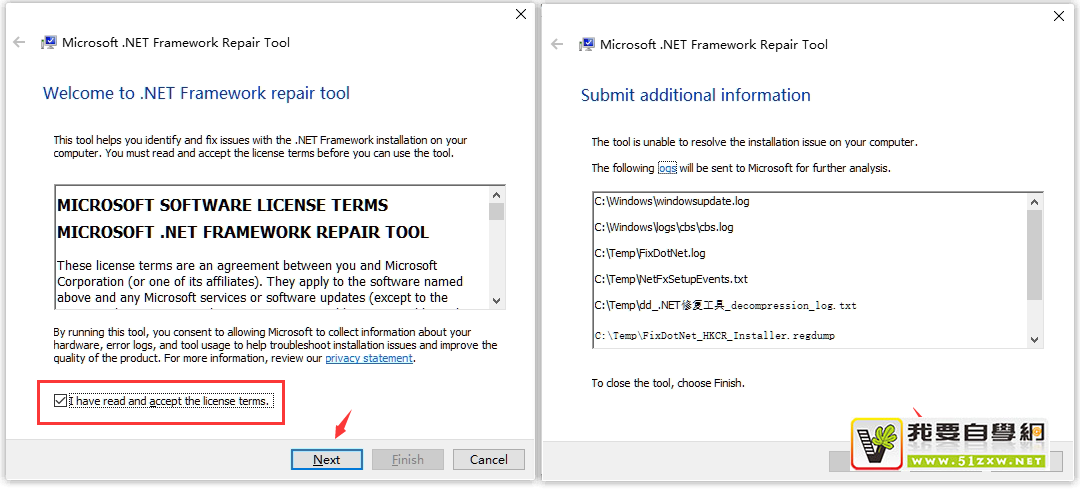The image size is (1080, 491).
Task: Click the Cancel button
Action: click(x=488, y=459)
